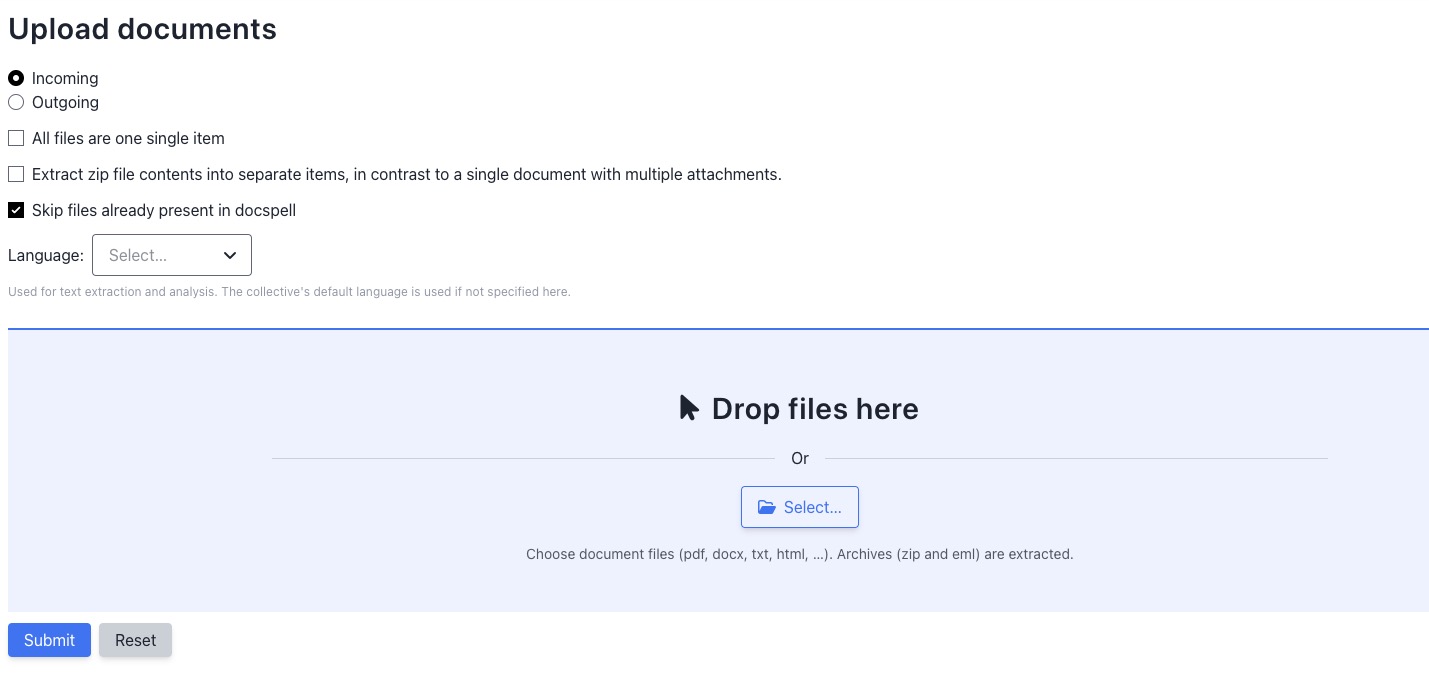Check the zip file extraction option

(16, 174)
